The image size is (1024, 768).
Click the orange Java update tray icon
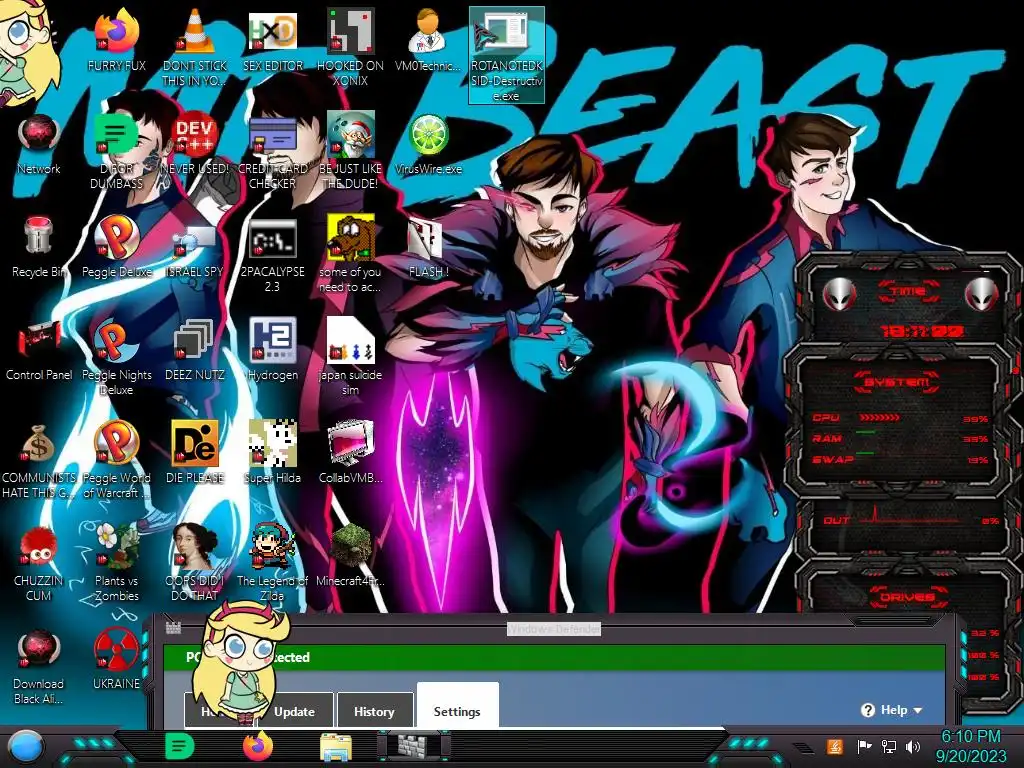(x=835, y=746)
